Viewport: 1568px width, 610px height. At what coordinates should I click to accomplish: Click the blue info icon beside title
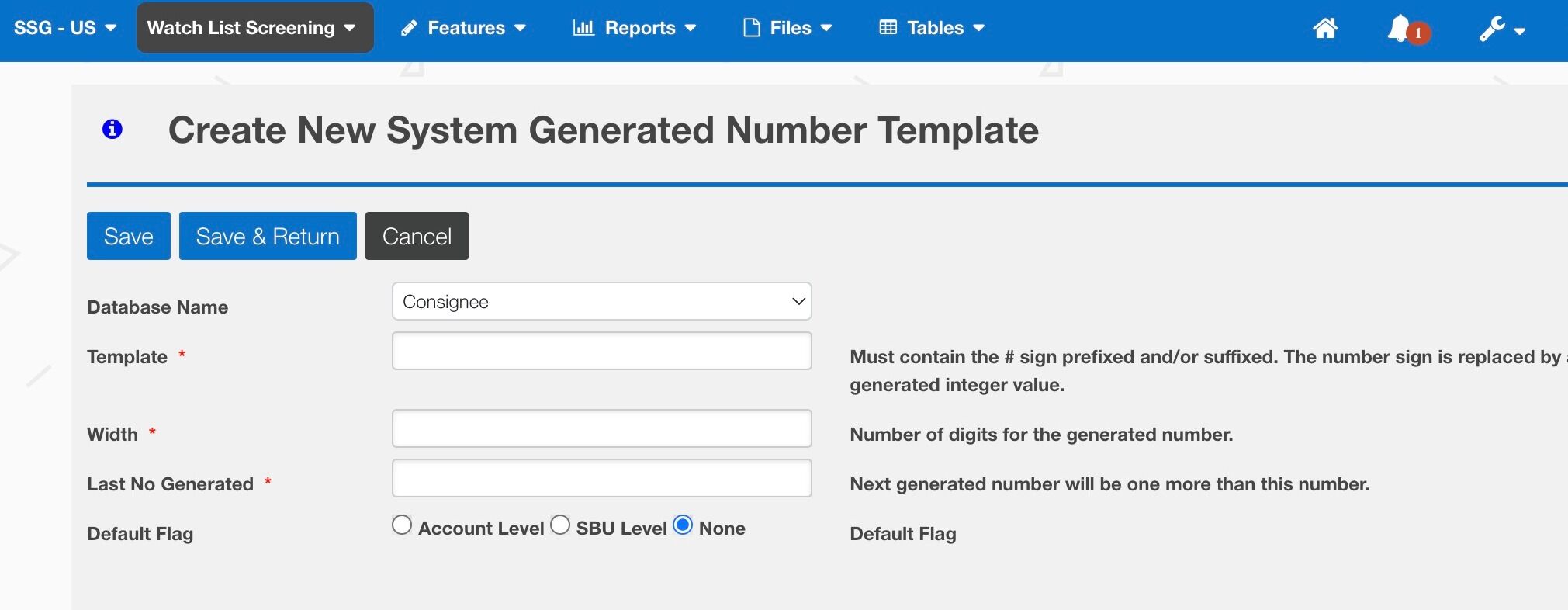click(x=112, y=129)
